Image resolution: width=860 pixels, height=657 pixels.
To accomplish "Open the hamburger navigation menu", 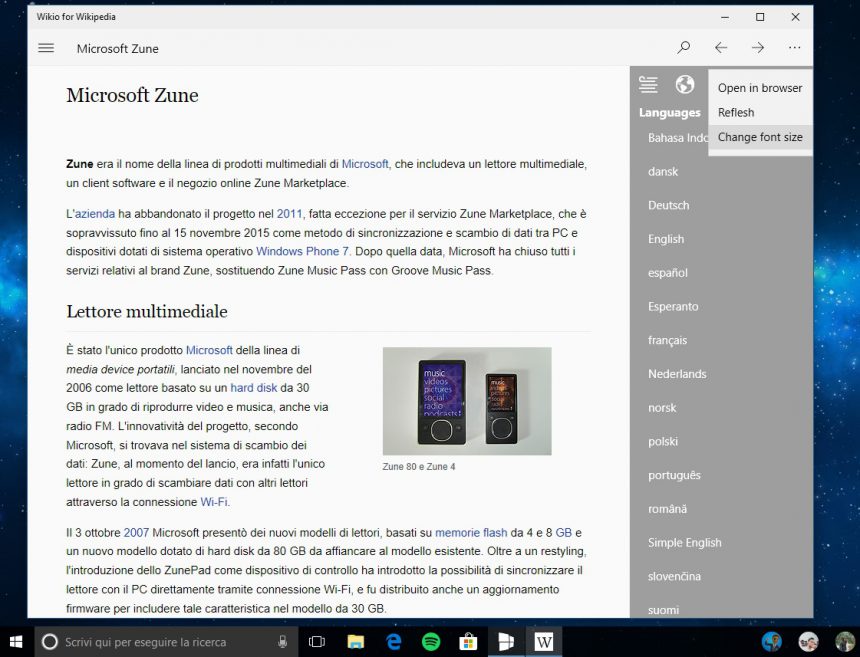I will [x=46, y=47].
